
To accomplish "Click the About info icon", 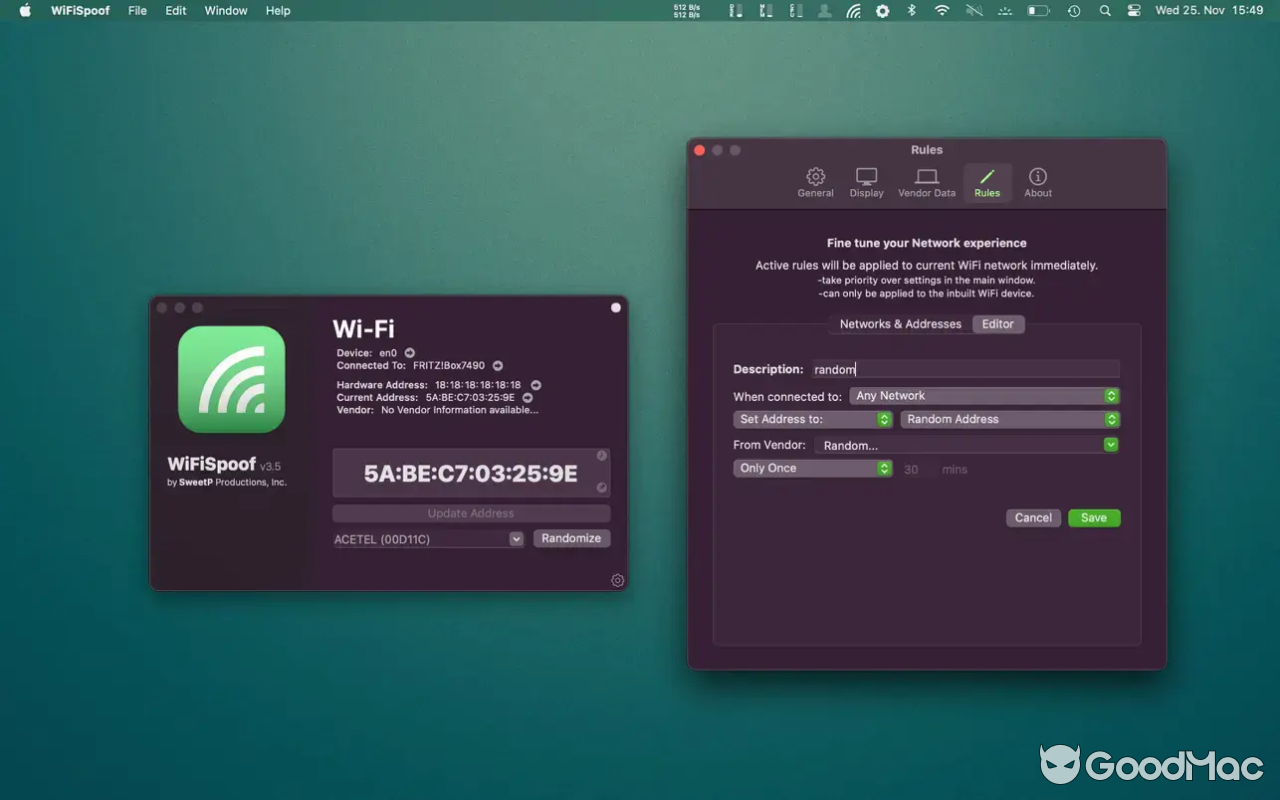I will 1037,182.
